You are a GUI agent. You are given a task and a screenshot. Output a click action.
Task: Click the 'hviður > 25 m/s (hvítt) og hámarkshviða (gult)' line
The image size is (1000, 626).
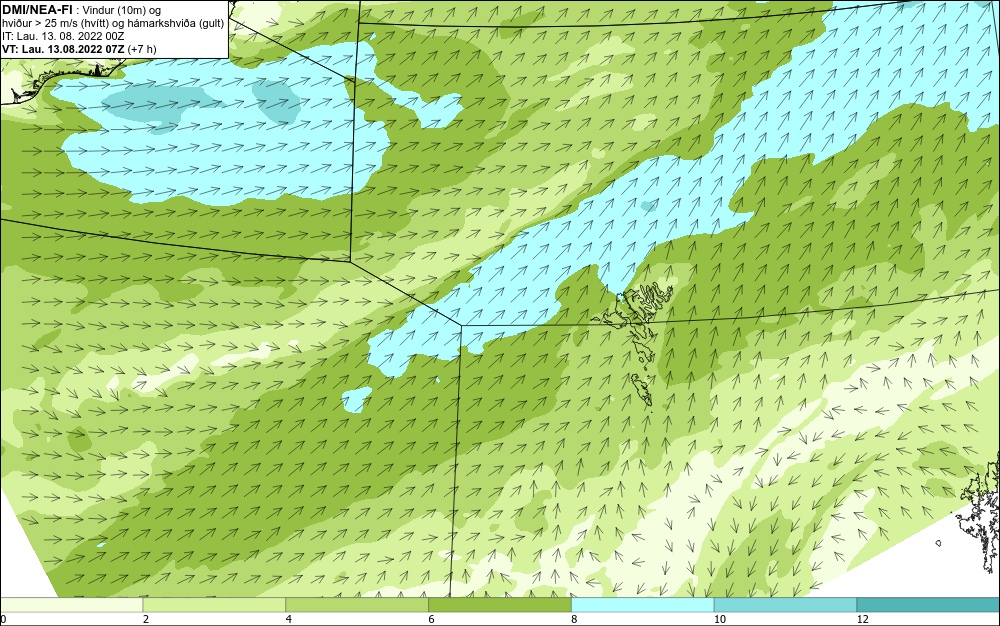click(x=113, y=23)
